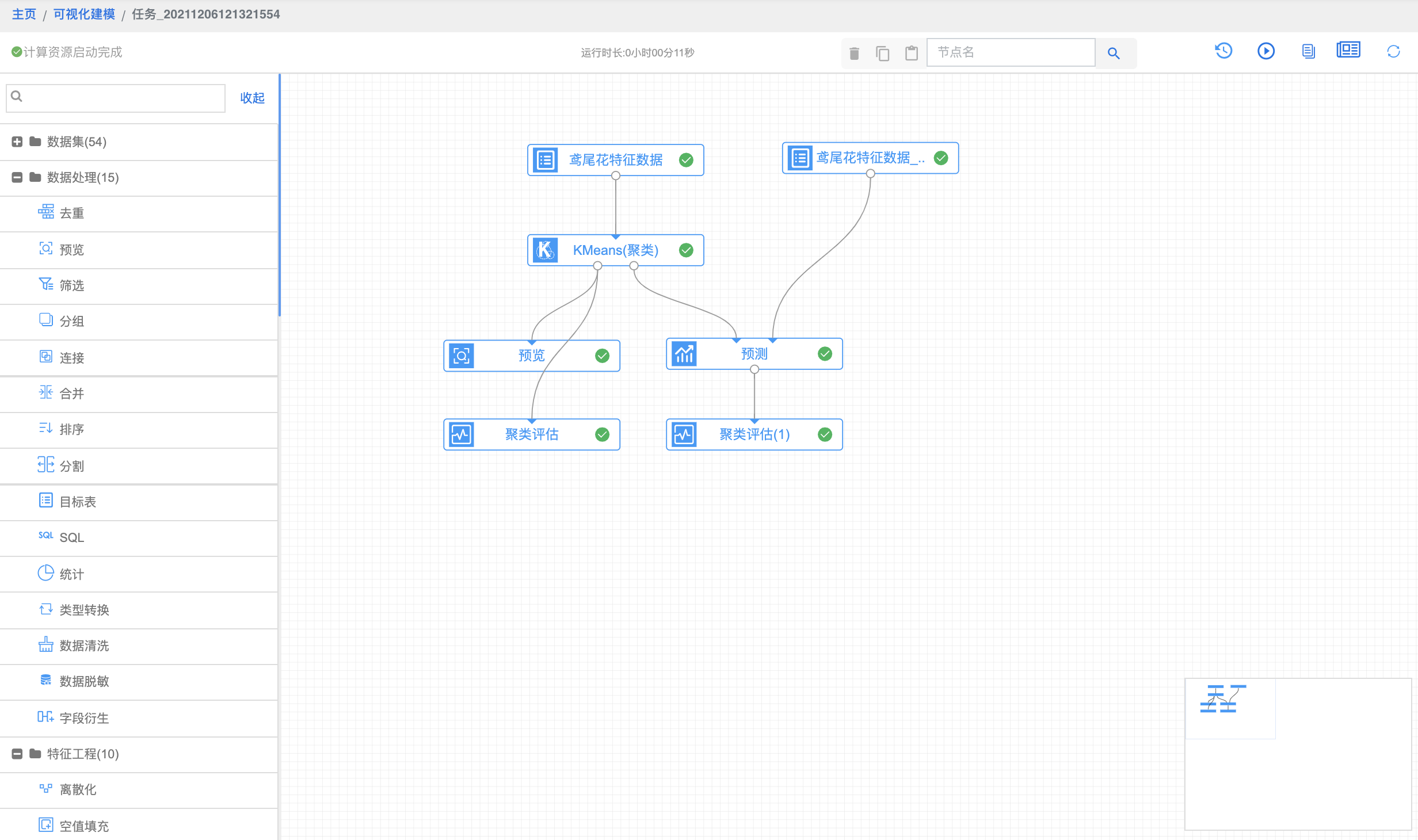Select the KMeans(聚类) node
The width and height of the screenshot is (1418, 840).
coord(615,250)
